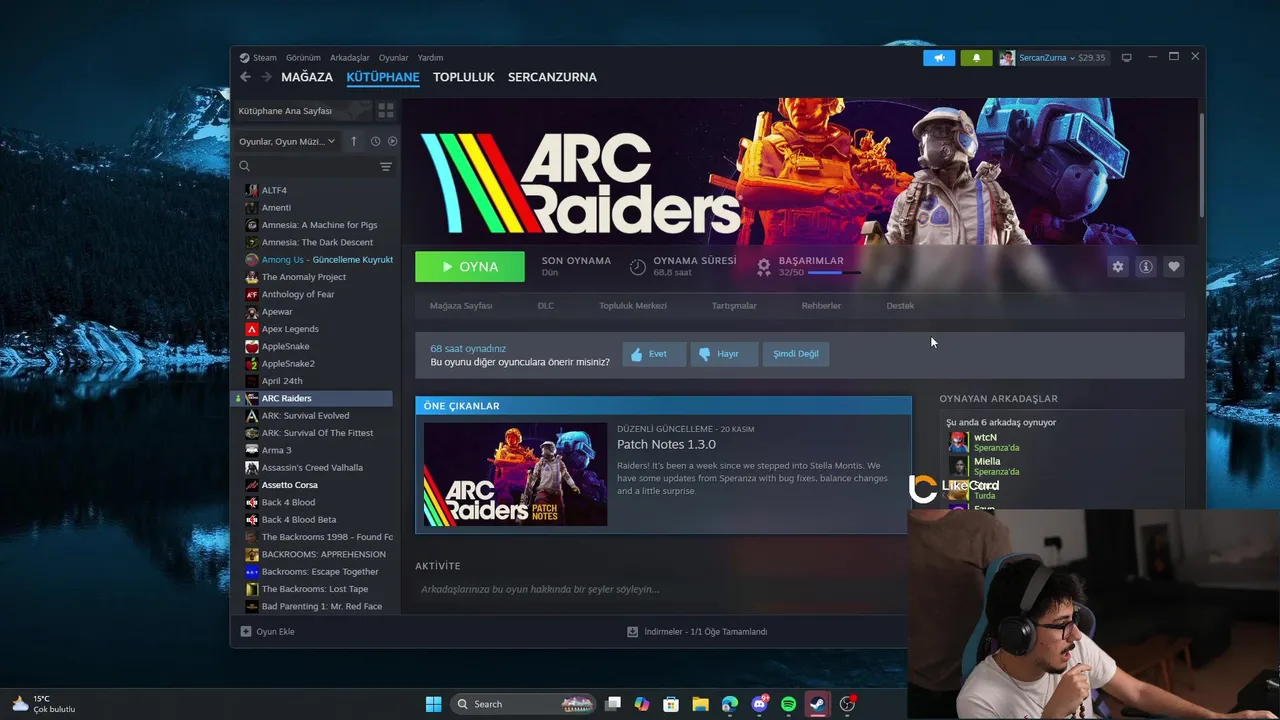Select the KÜTÜPHANE tab
This screenshot has height=720, width=1280.
[383, 77]
